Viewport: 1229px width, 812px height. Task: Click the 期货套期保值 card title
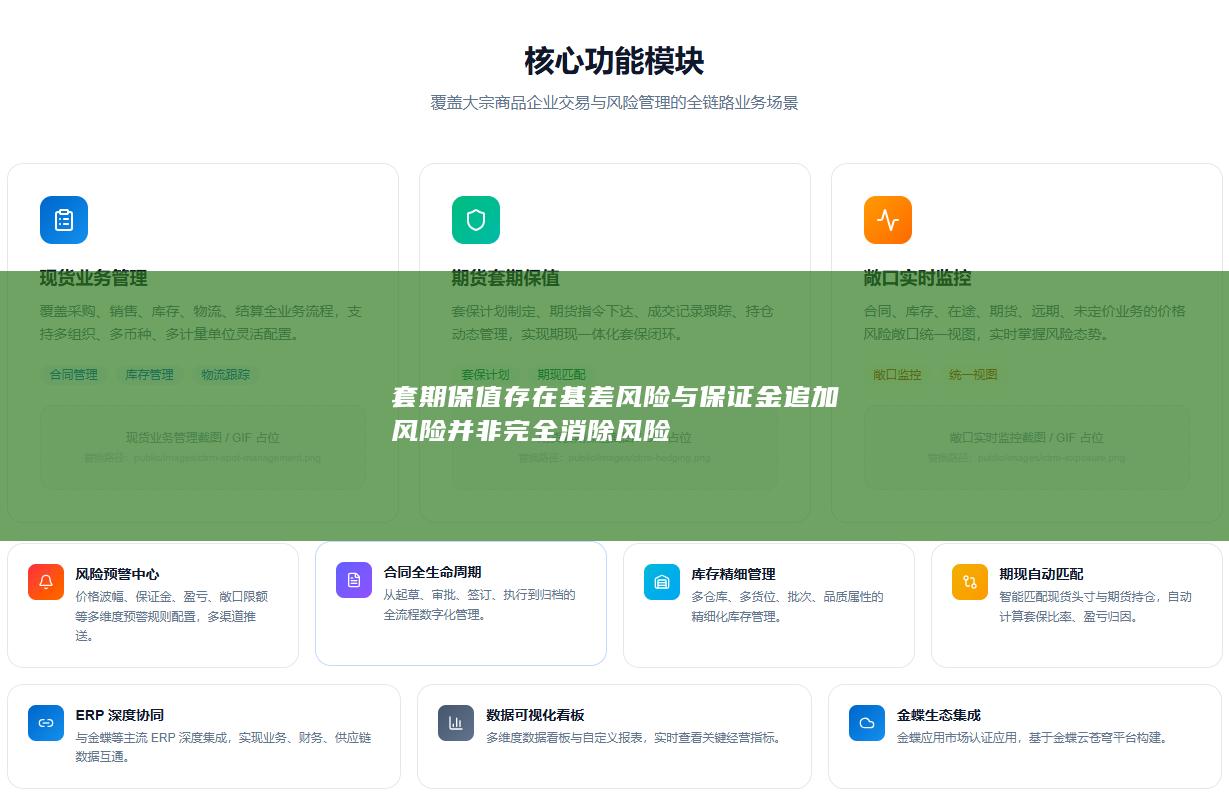506,278
